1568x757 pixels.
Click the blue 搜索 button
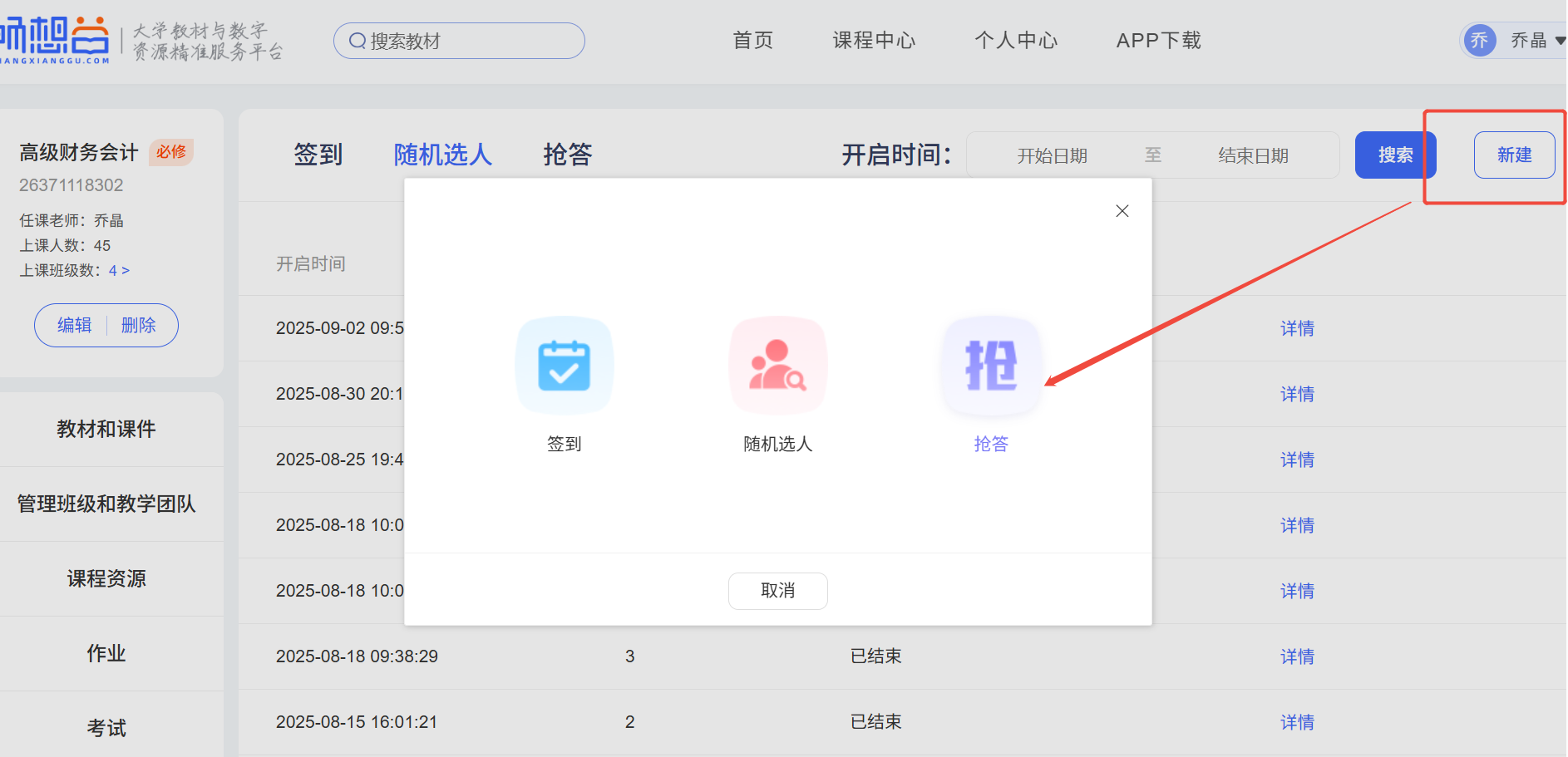coord(1395,155)
